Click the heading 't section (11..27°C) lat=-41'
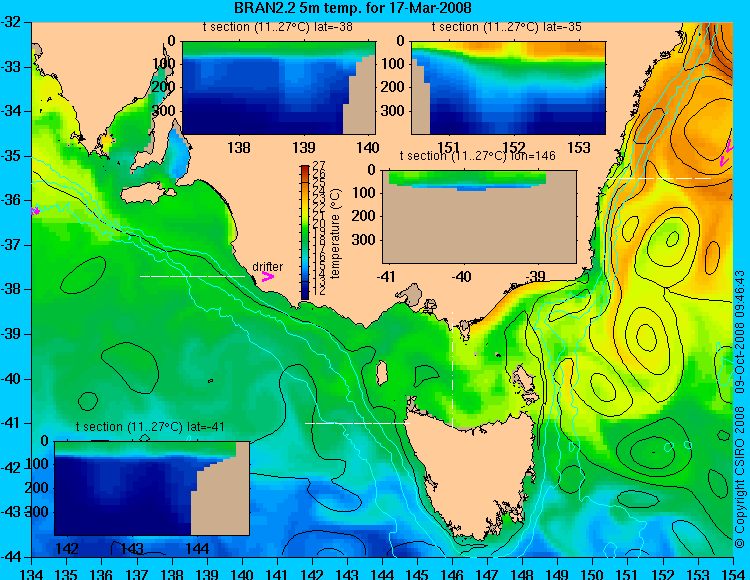Viewport: 750px width, 580px height. click(x=150, y=427)
